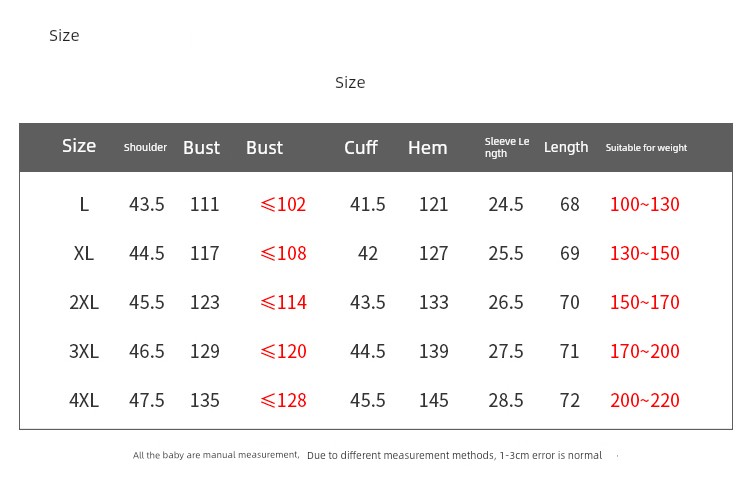
Task: Click the red 100~130 weight range
Action: (644, 204)
